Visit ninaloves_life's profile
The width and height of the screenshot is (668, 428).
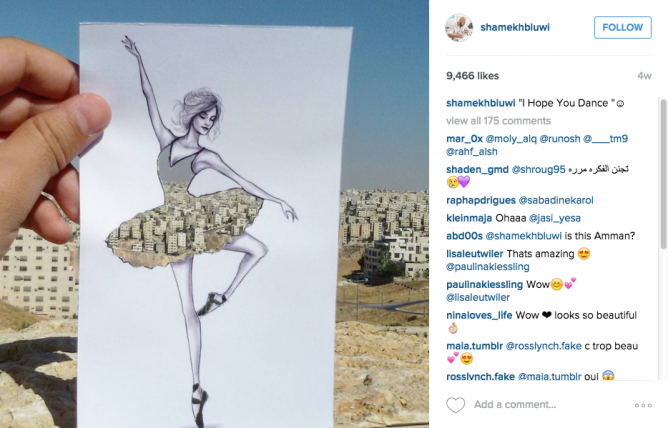pyautogui.click(x=479, y=315)
